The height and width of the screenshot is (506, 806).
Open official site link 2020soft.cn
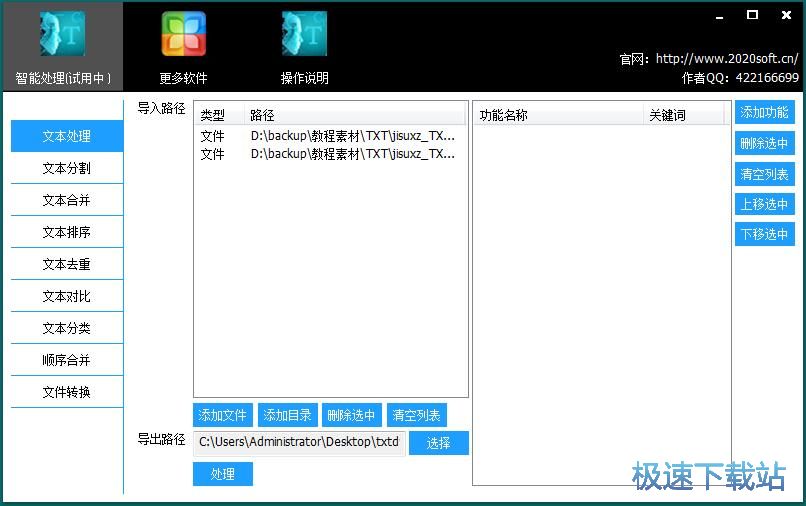tap(727, 59)
